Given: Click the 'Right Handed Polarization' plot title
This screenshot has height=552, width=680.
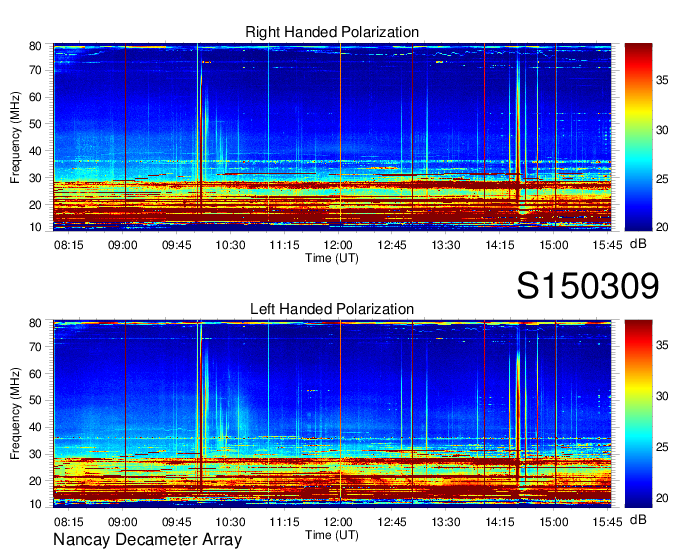Looking at the screenshot, I should (332, 32).
